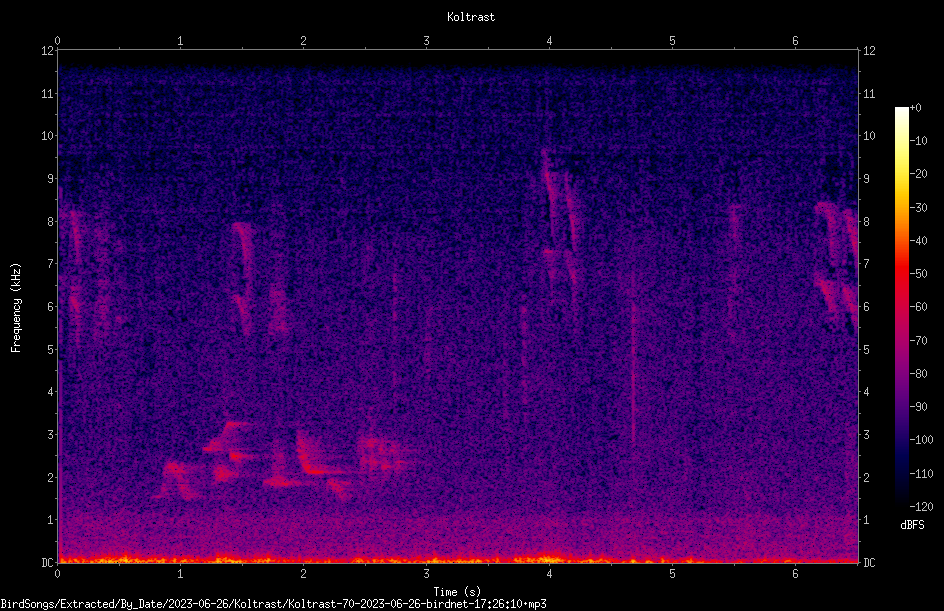Click the '+0' label on dBFS scale
The image size is (944, 611).
pos(916,108)
